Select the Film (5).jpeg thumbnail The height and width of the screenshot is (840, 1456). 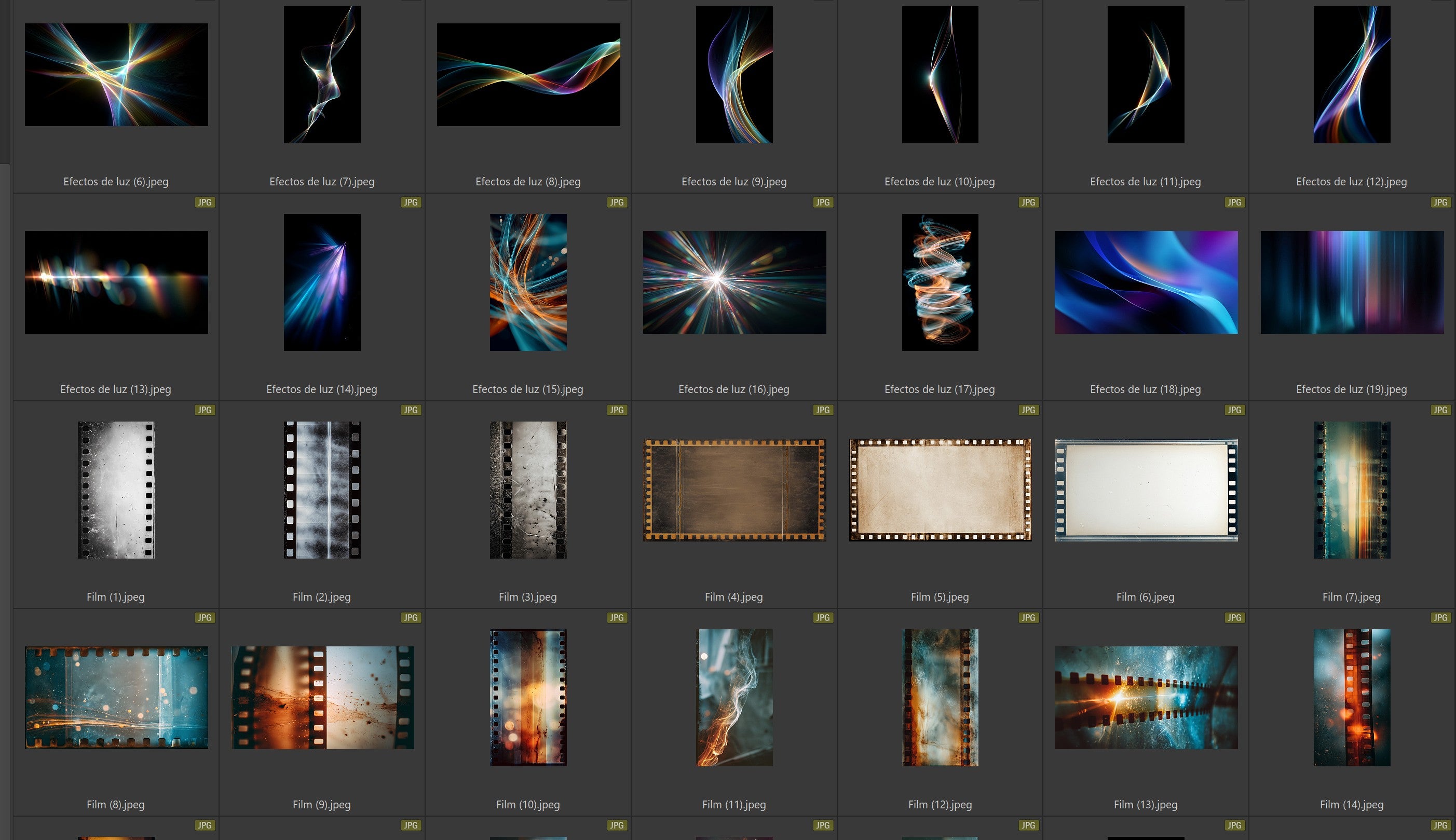[940, 490]
